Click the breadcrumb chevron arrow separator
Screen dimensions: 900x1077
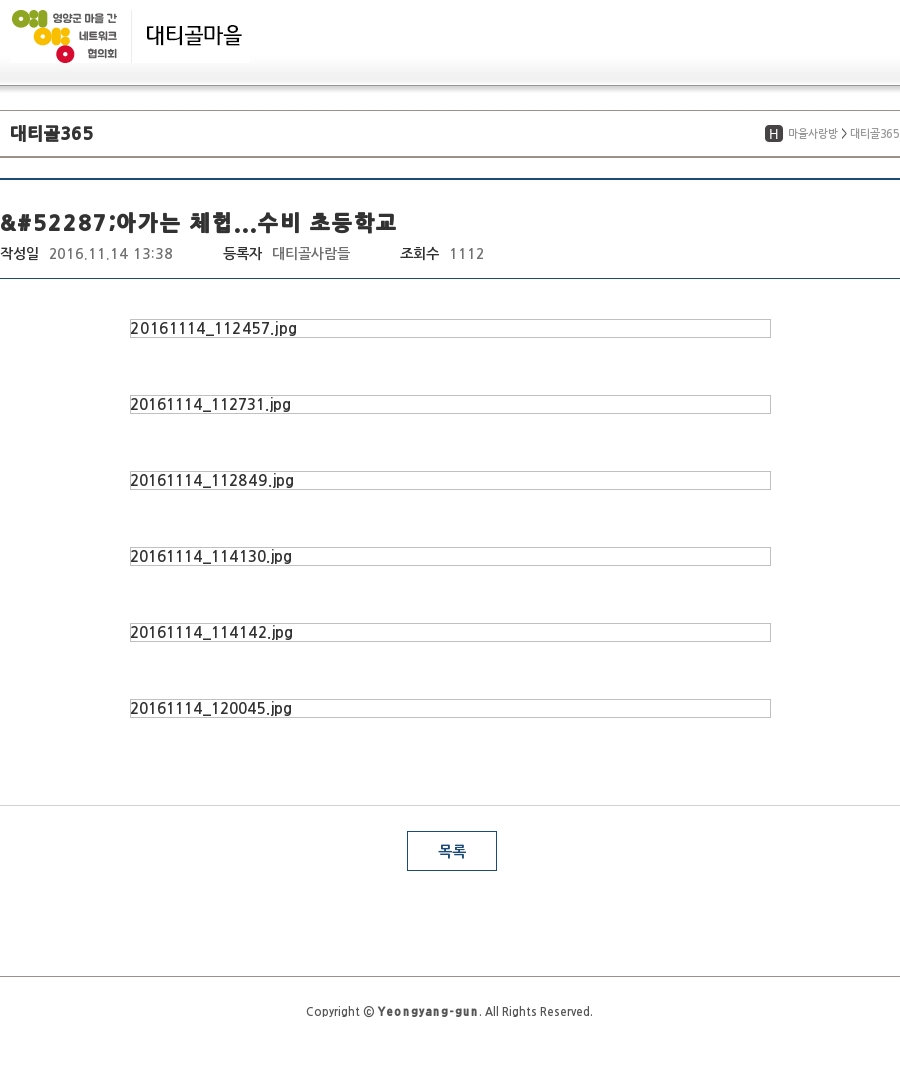point(844,134)
